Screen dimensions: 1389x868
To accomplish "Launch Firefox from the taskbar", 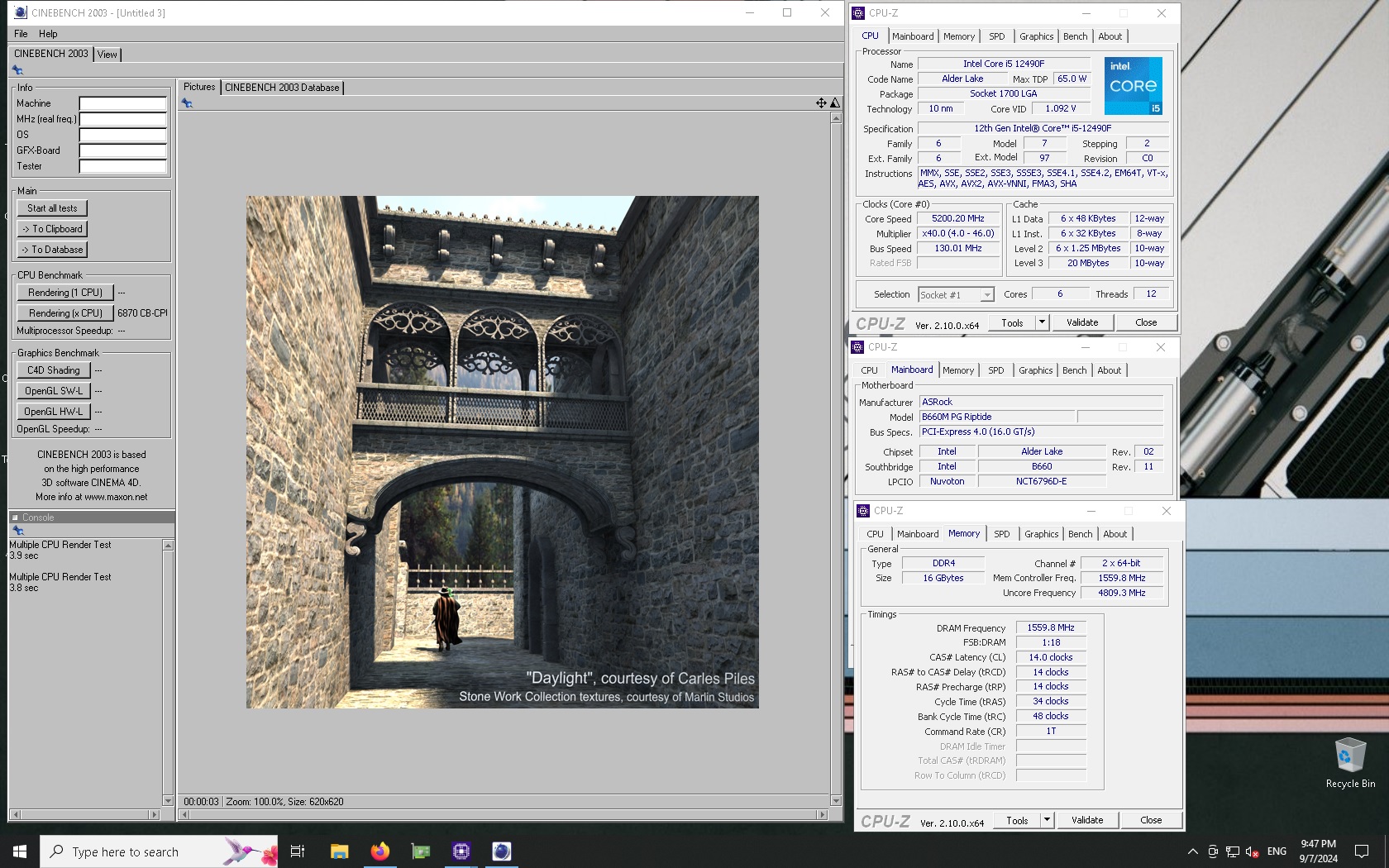I will pyautogui.click(x=379, y=851).
